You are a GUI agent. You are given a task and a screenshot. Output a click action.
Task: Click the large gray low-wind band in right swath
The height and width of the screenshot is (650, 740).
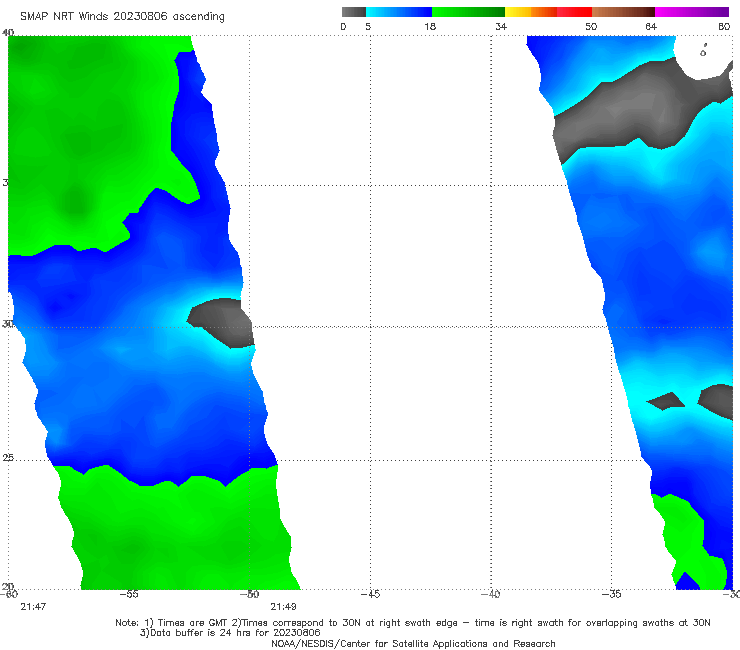pyautogui.click(x=642, y=110)
